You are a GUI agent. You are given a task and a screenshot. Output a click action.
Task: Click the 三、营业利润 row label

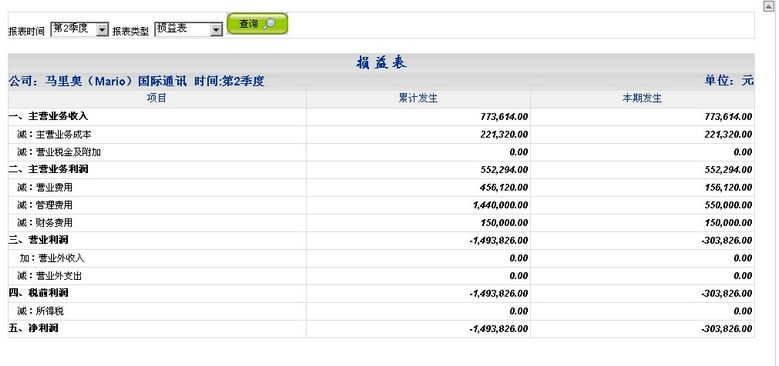tap(38, 240)
